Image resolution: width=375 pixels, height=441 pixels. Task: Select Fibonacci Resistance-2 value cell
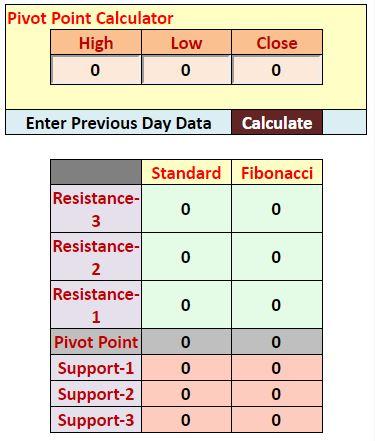point(277,257)
